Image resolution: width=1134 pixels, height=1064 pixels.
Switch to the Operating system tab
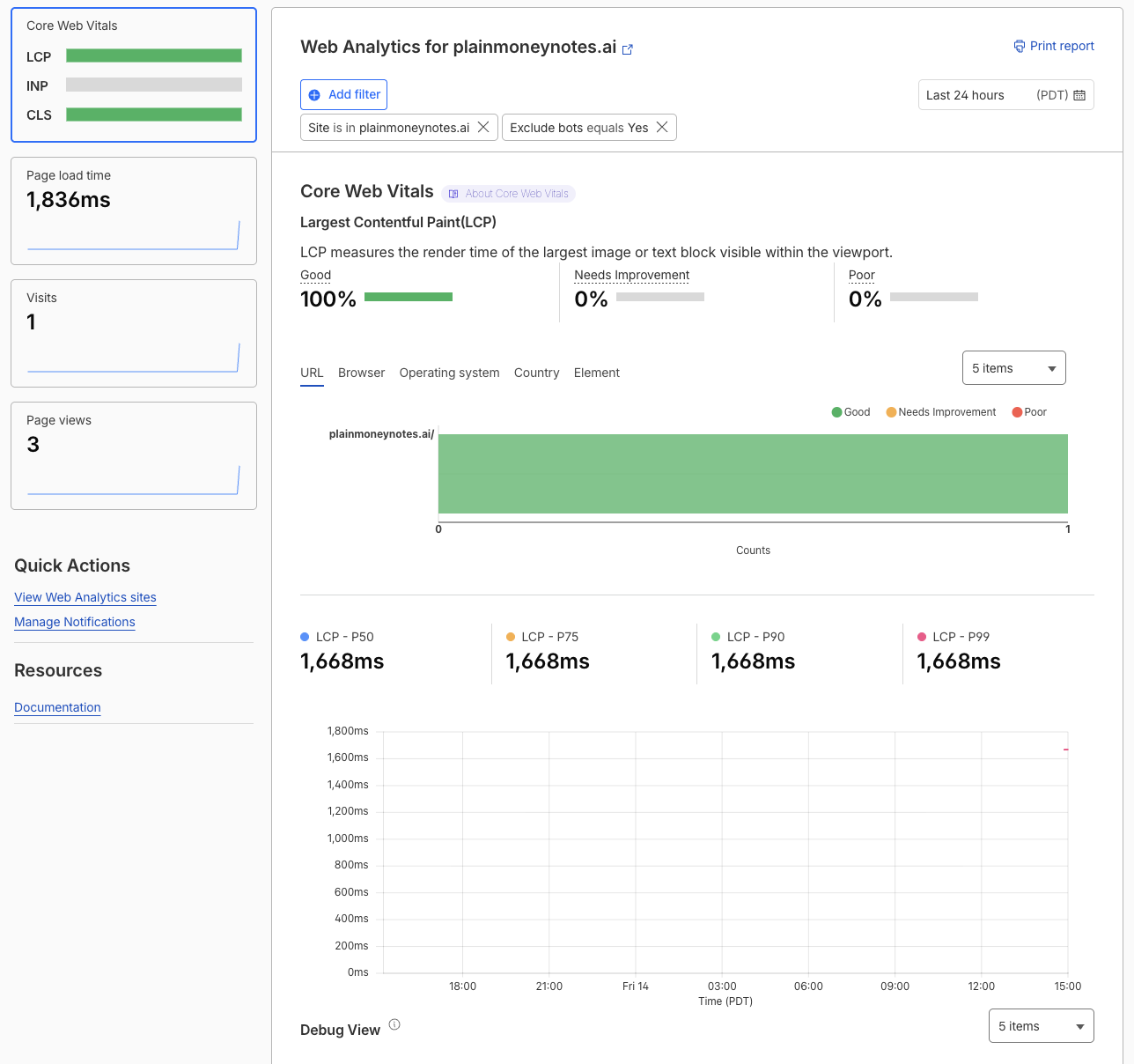[x=449, y=373]
